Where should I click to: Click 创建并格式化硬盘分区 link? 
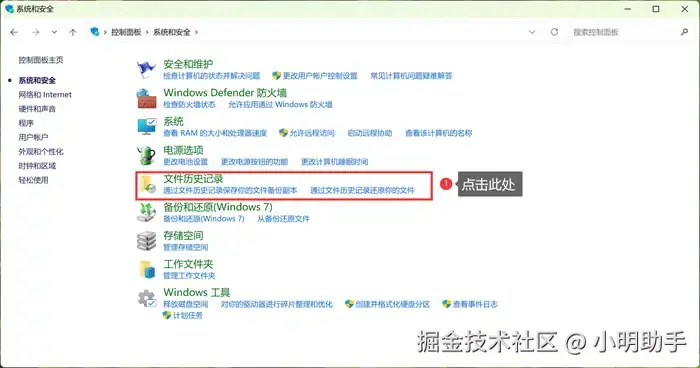(x=392, y=305)
